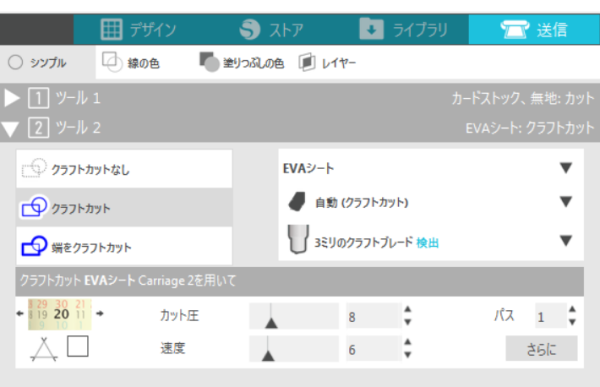
Task: Click the 検出 detect link
Action: pos(427,243)
